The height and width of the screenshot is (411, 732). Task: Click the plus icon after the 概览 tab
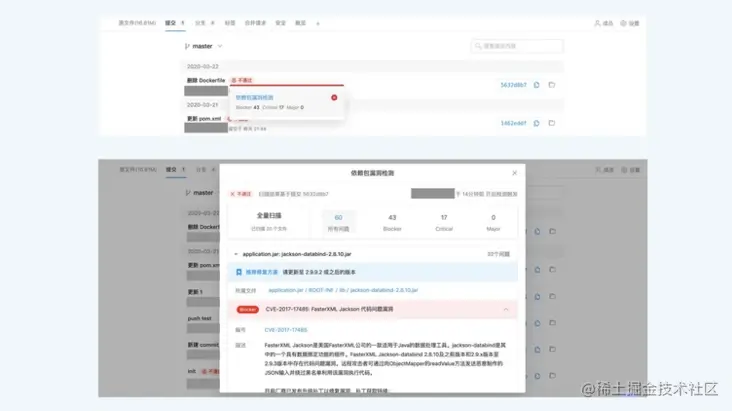click(x=318, y=23)
